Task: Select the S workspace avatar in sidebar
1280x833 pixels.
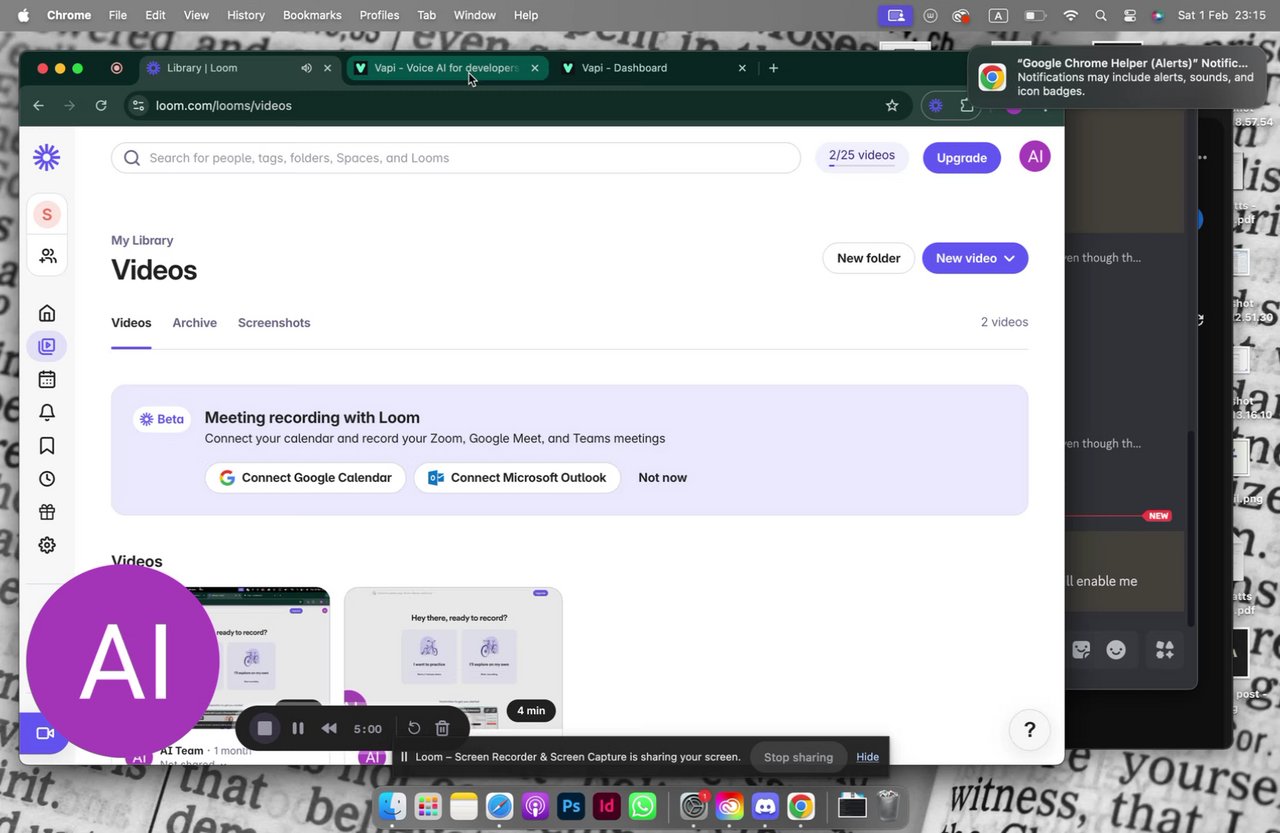Action: [x=47, y=214]
